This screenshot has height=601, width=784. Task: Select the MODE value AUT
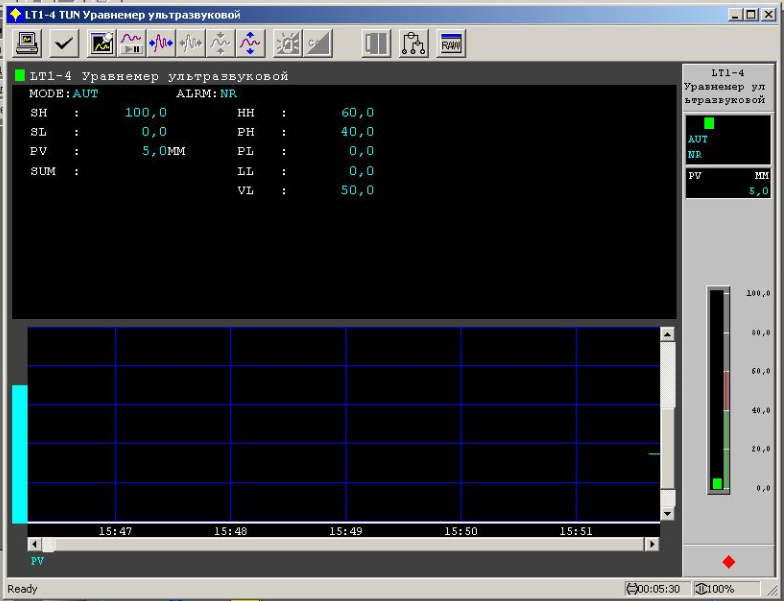click(x=85, y=93)
